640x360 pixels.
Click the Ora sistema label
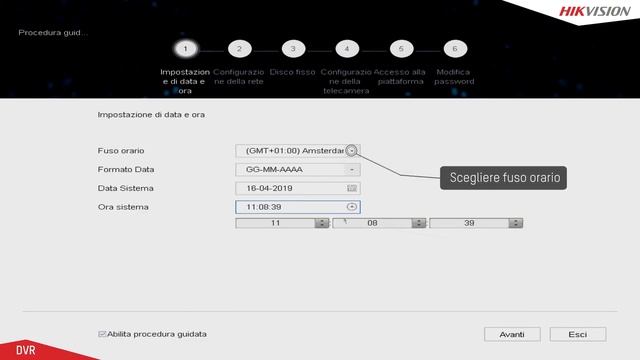pos(123,207)
